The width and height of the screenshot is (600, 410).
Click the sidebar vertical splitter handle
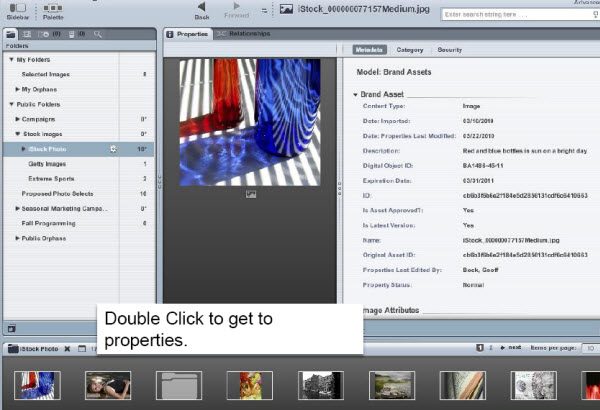(x=160, y=183)
